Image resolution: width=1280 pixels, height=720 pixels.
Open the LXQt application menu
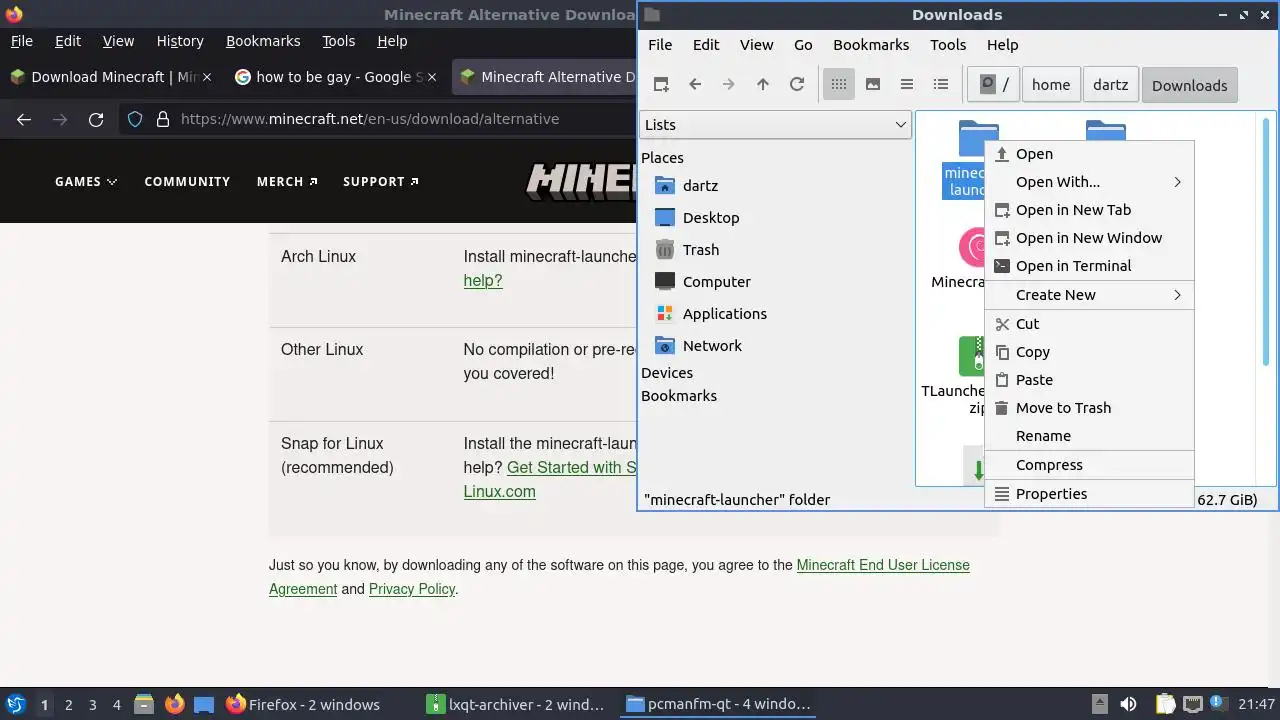tap(15, 704)
